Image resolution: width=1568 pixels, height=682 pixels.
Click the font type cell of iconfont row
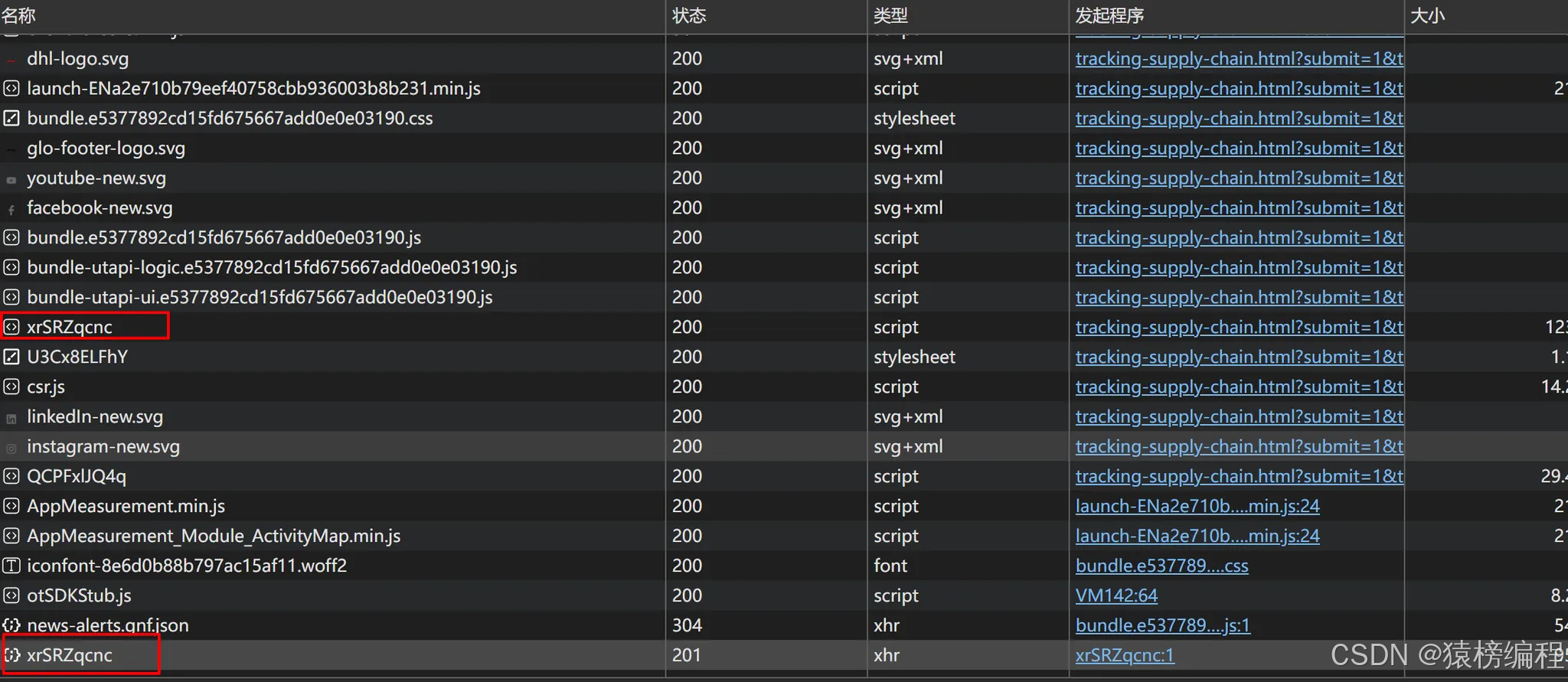click(x=890, y=566)
